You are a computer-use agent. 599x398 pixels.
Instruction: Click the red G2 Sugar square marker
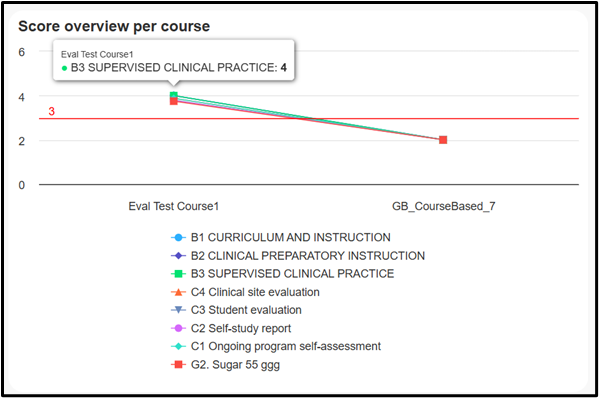click(178, 364)
